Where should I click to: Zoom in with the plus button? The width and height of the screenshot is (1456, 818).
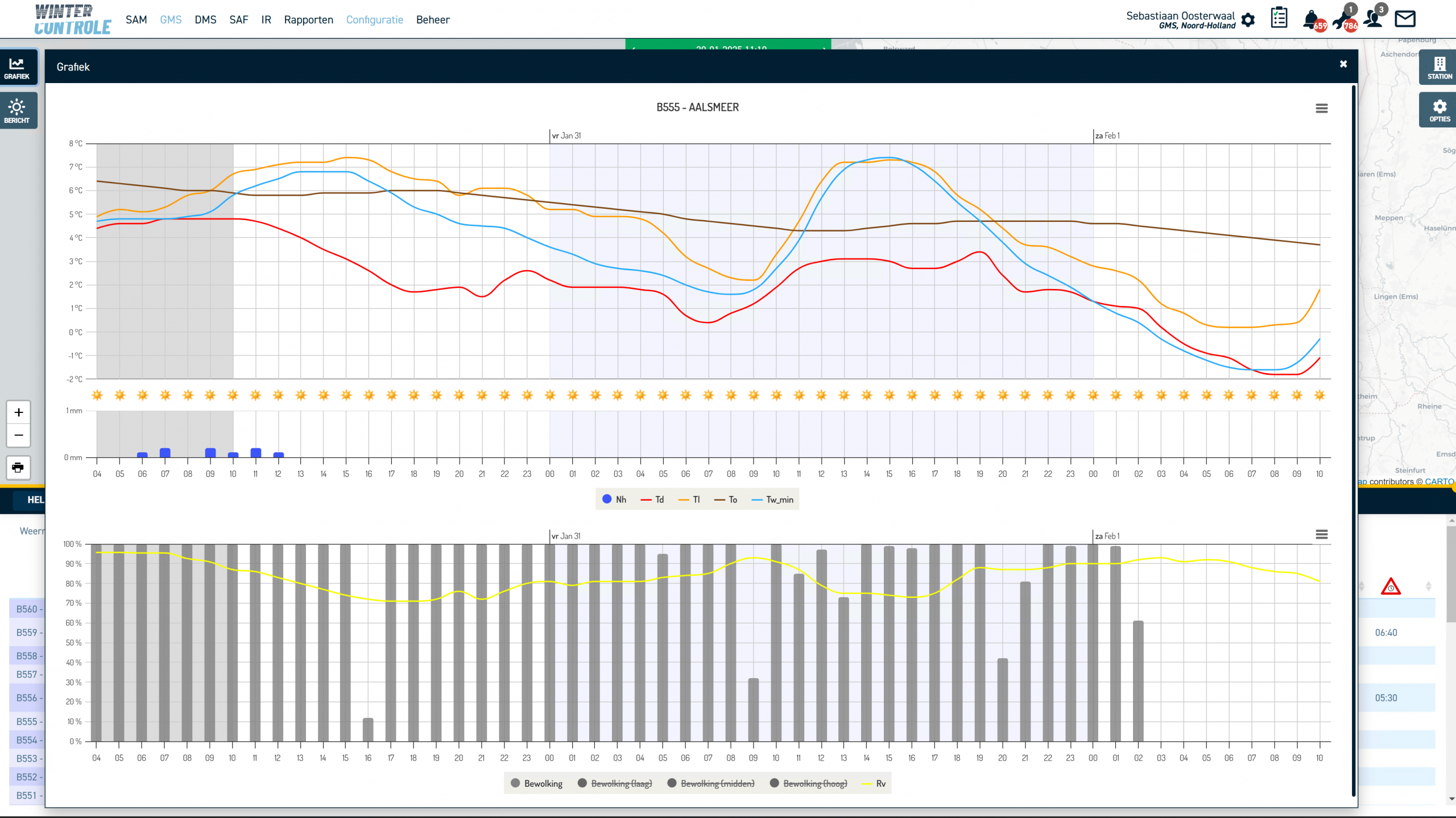[18, 412]
